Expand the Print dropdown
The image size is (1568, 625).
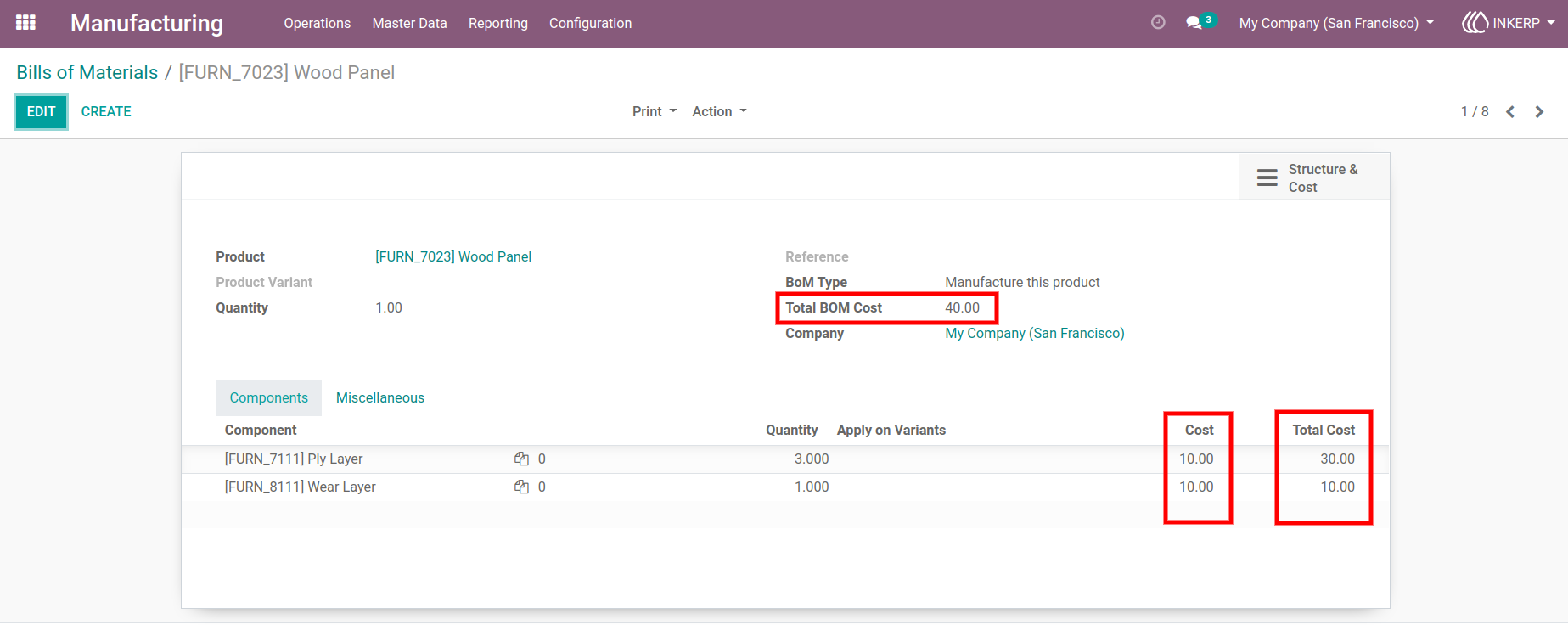655,111
